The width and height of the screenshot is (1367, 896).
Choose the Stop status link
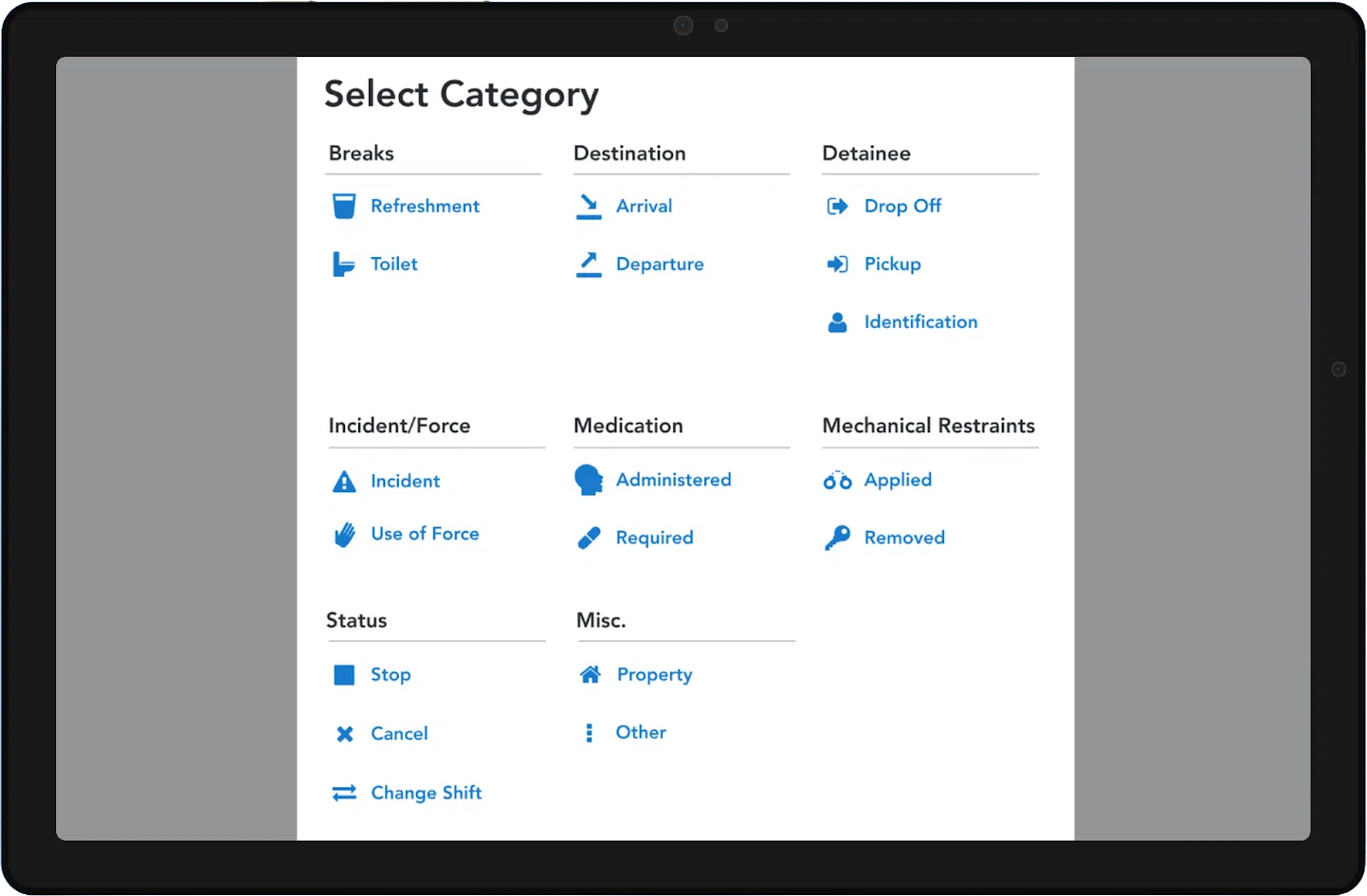pyautogui.click(x=391, y=675)
